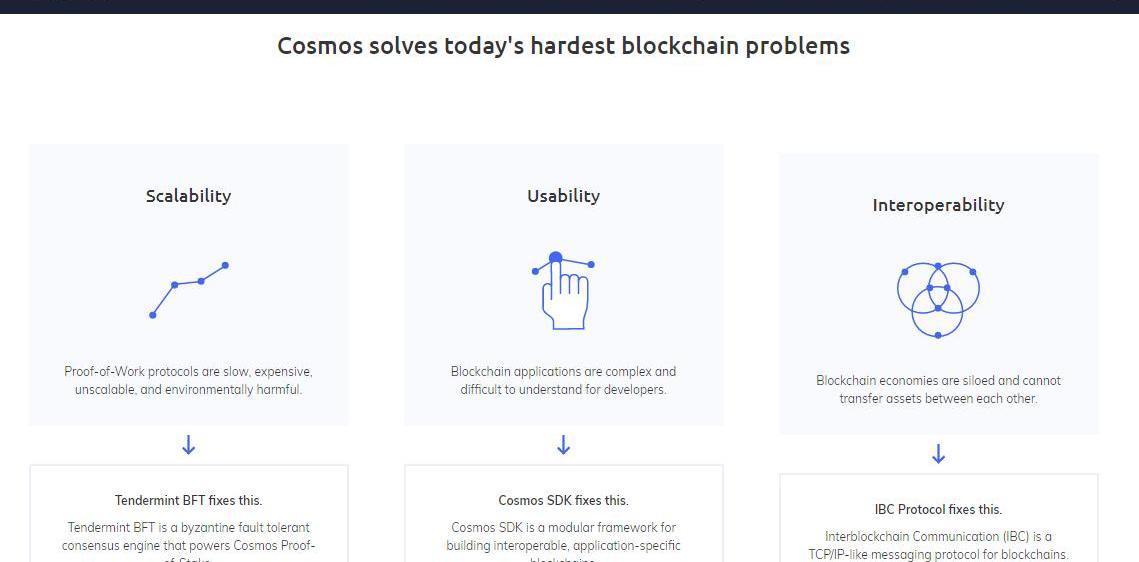
Task: Click the Cosmos SDK fixes this title
Action: pyautogui.click(x=563, y=500)
